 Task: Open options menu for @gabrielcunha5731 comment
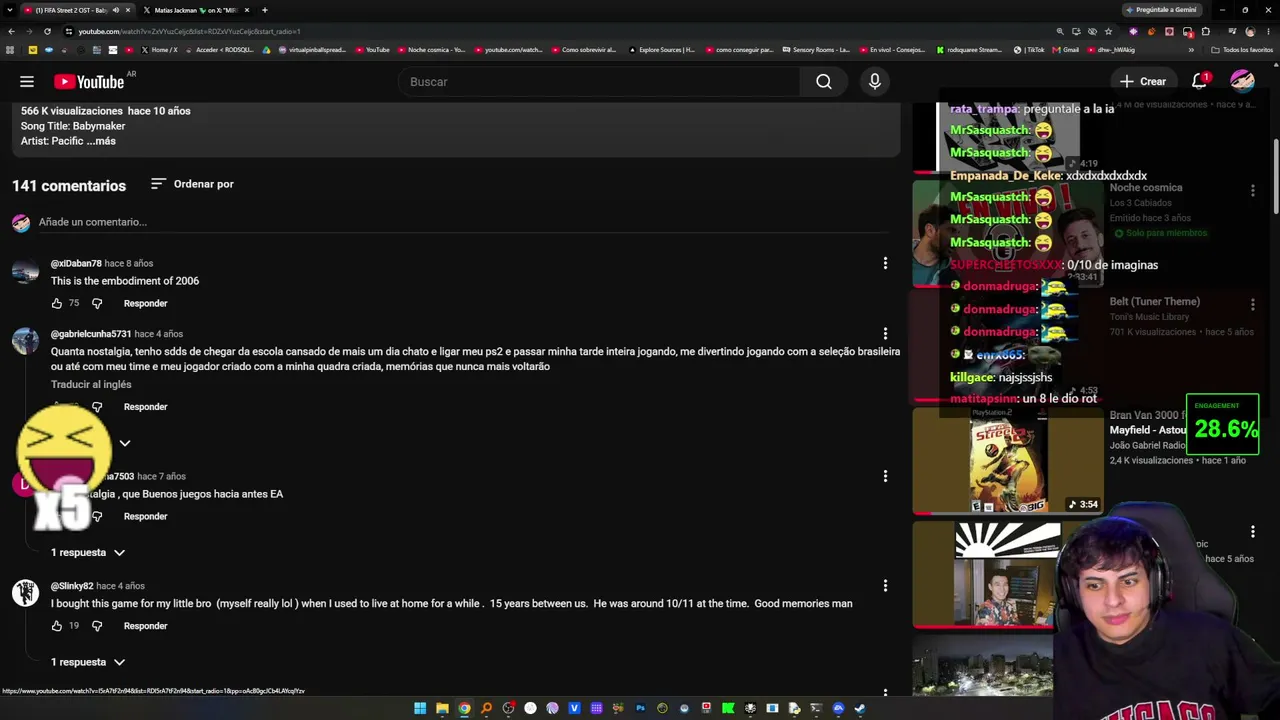coord(885,334)
